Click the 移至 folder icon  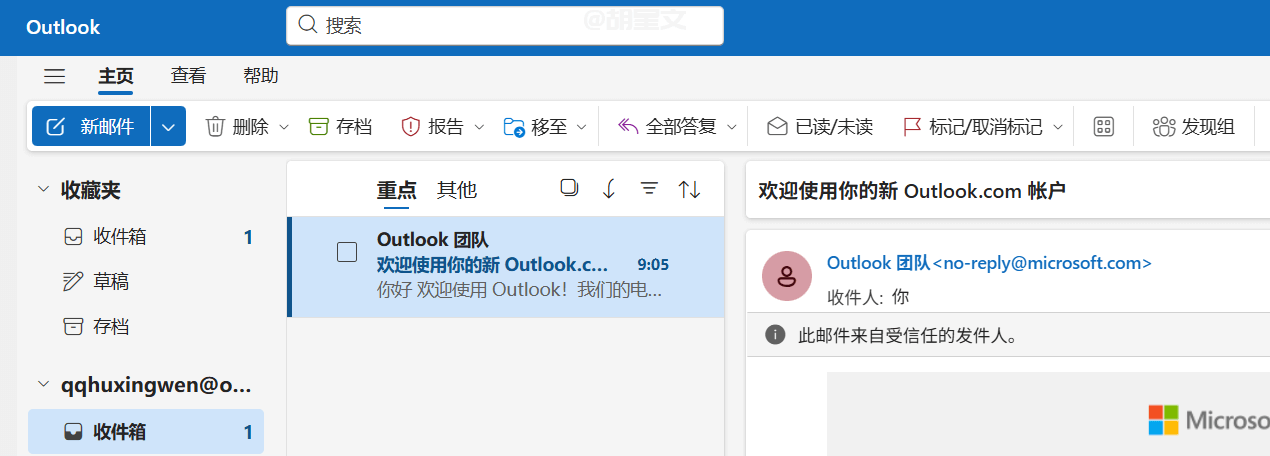514,127
